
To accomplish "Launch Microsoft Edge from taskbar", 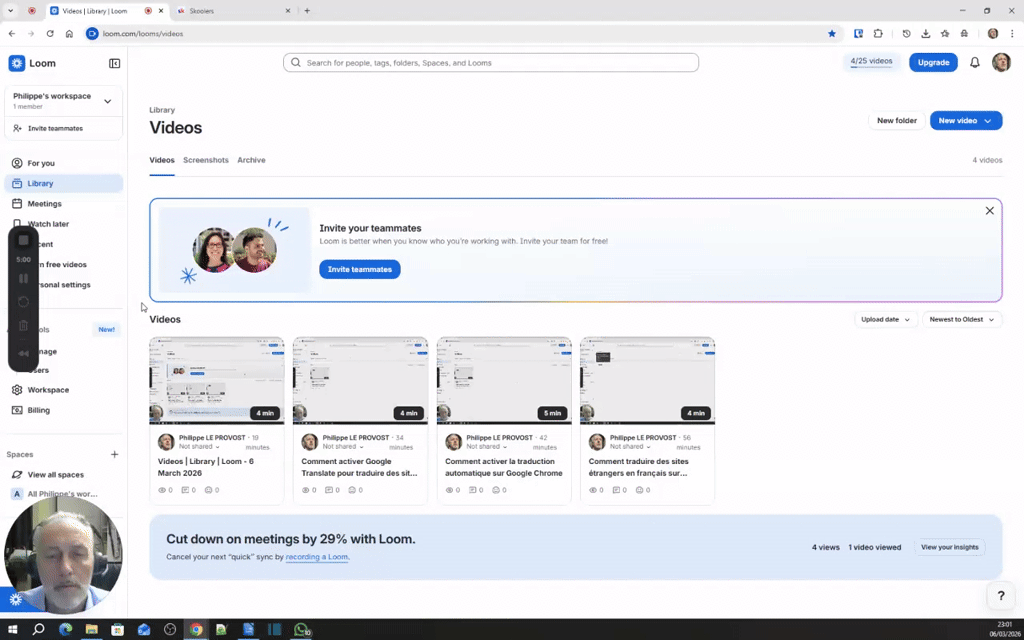I will tap(65, 630).
